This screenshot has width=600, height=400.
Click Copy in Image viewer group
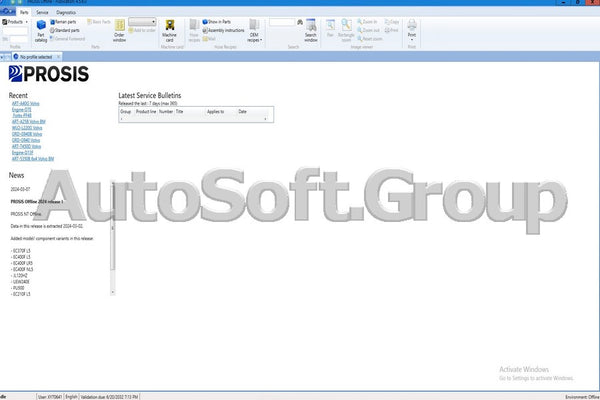point(392,22)
